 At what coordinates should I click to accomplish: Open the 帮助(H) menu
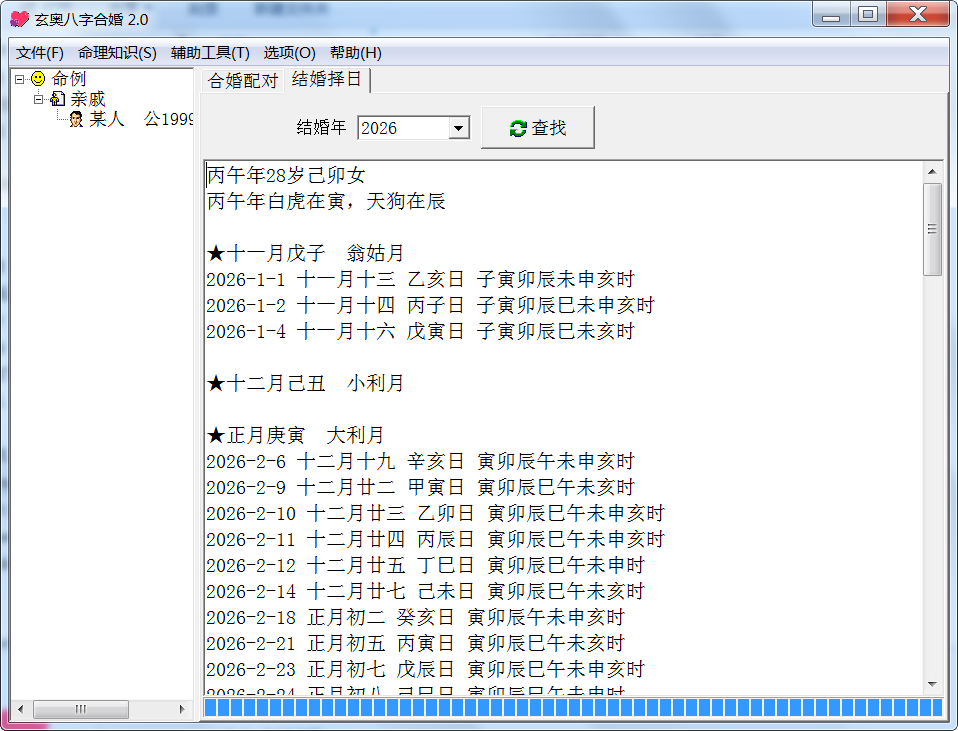(x=356, y=53)
